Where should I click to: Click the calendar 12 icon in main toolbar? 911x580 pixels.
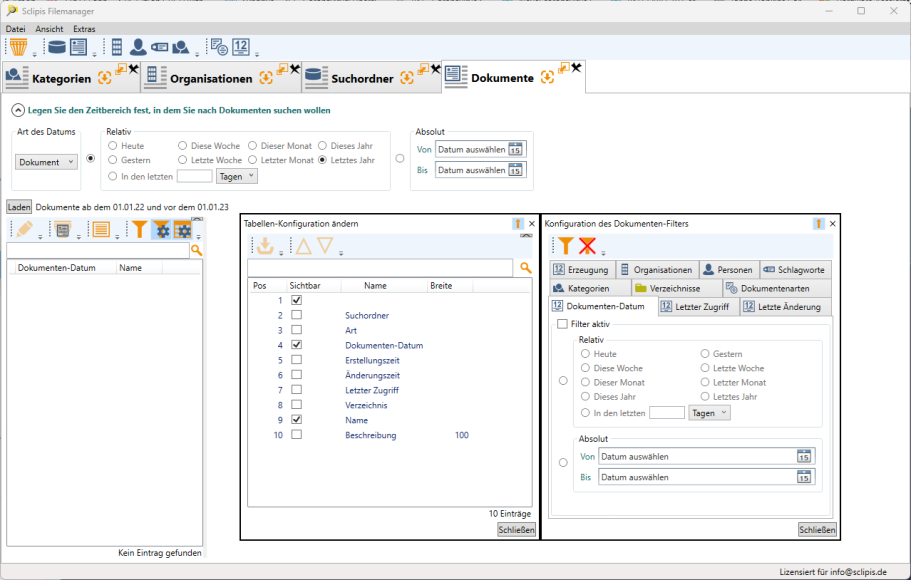241,46
